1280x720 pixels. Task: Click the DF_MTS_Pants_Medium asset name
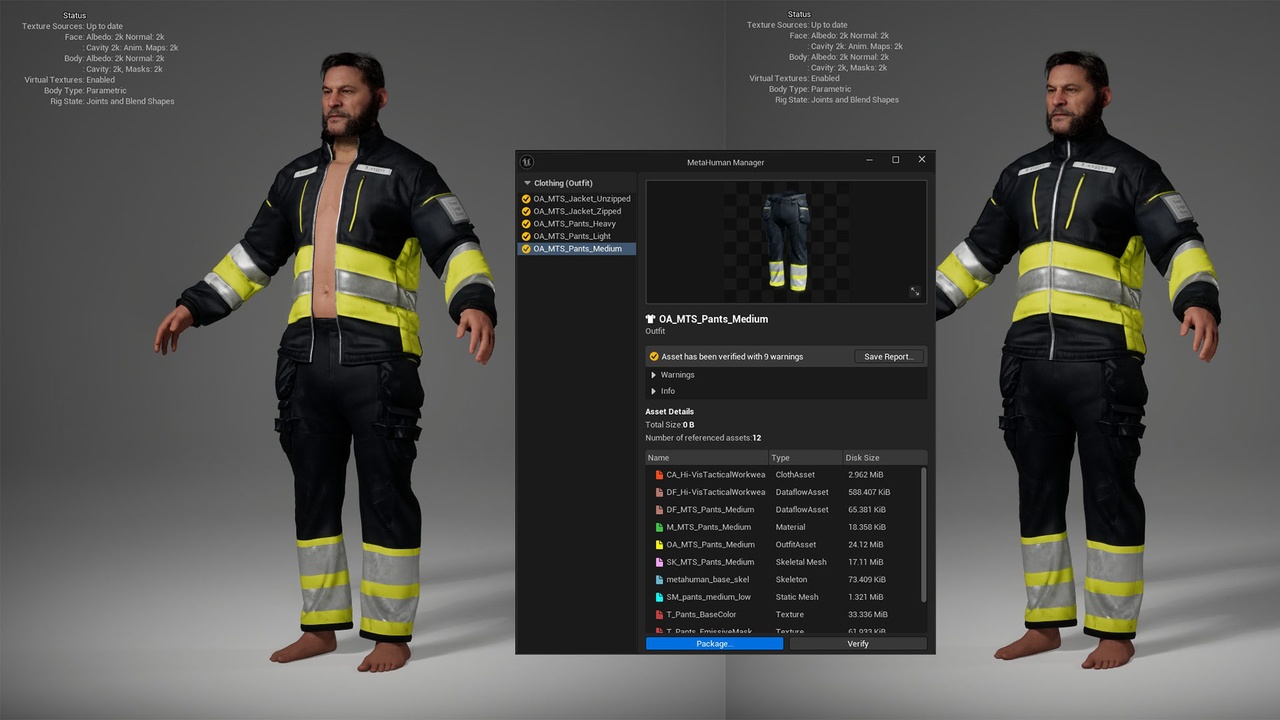[710, 510]
